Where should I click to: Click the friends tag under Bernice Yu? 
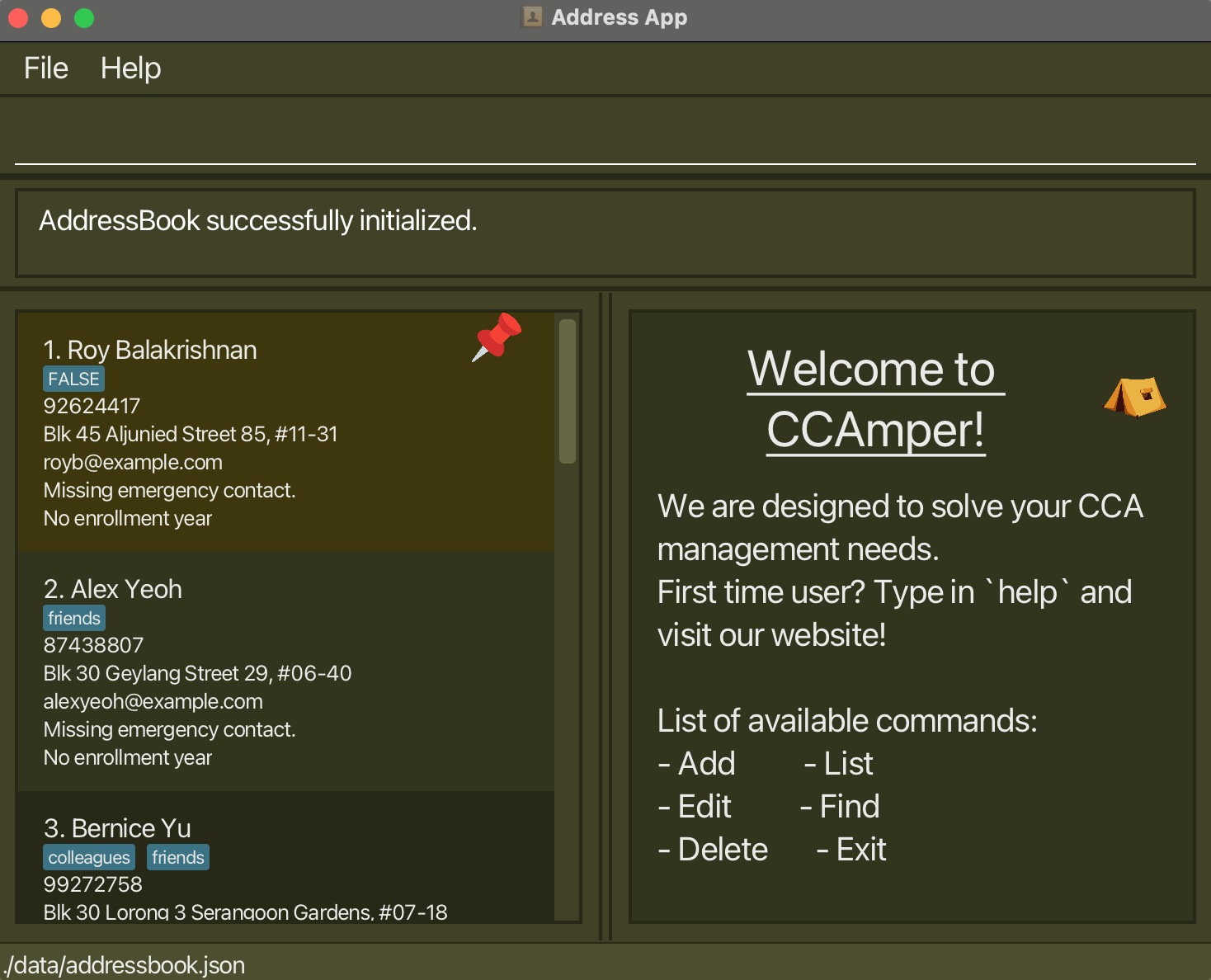(178, 858)
